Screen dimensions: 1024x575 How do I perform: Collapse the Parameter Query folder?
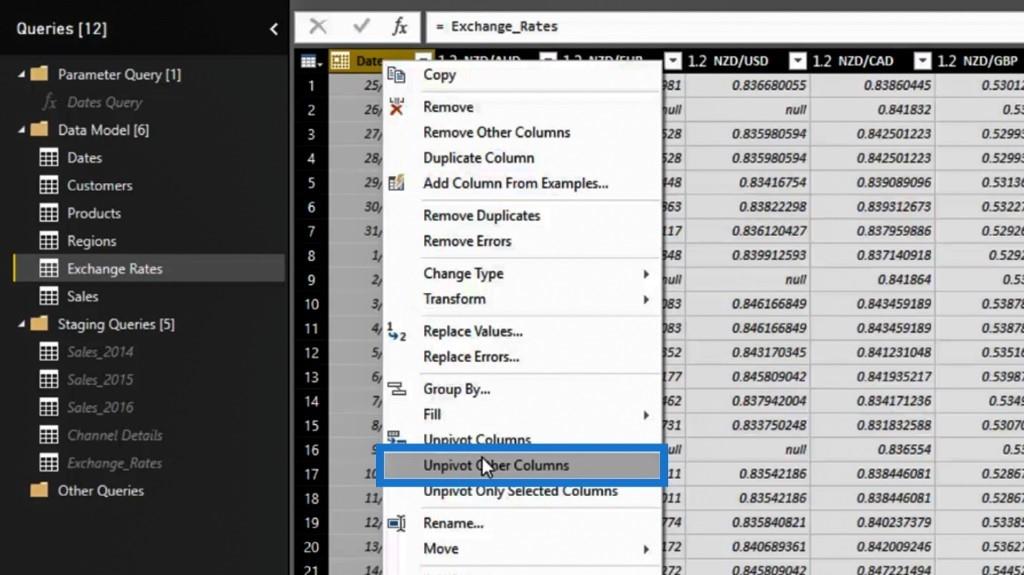tap(21, 74)
